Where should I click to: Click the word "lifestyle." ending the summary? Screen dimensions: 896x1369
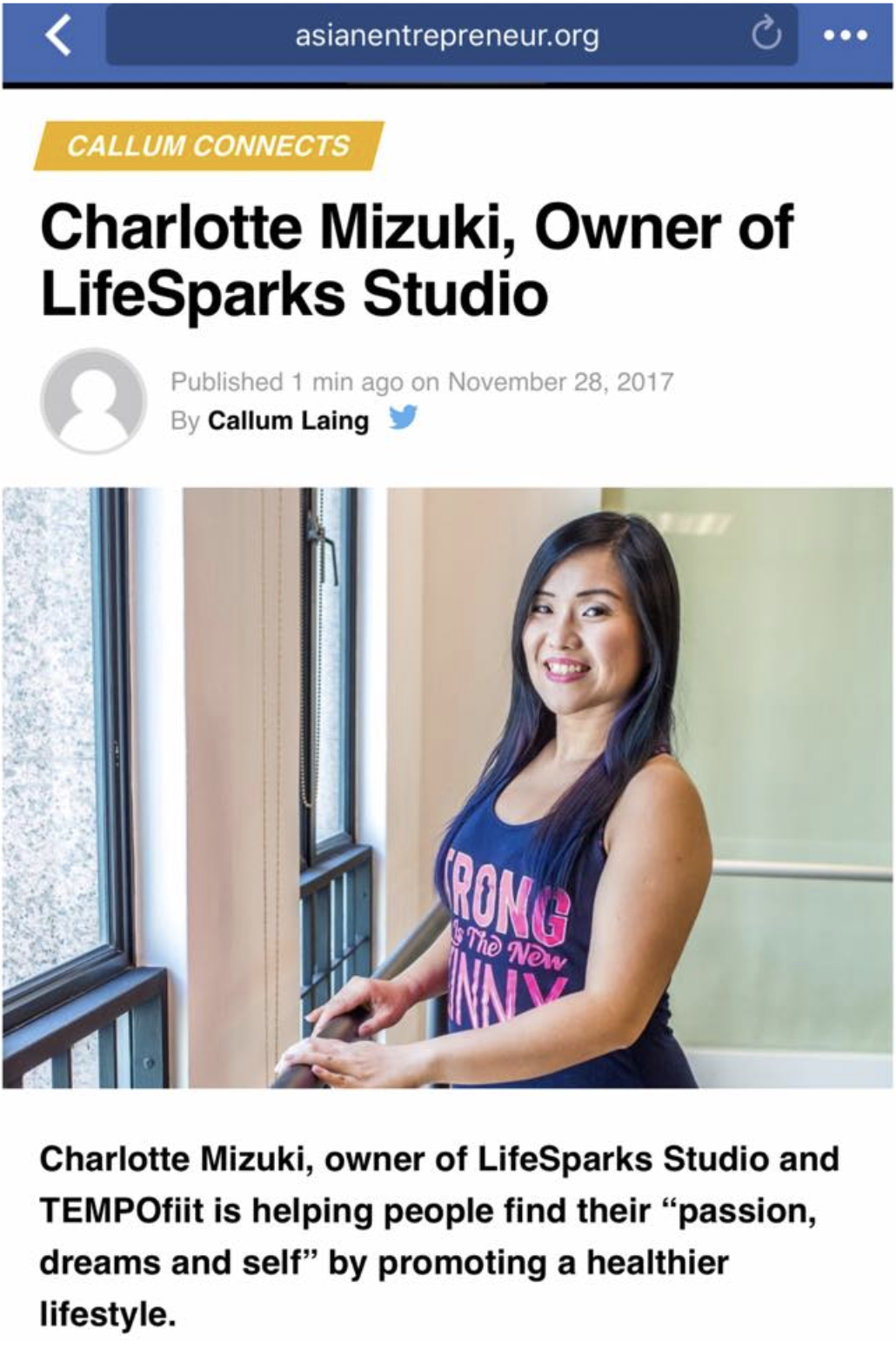click(108, 1313)
